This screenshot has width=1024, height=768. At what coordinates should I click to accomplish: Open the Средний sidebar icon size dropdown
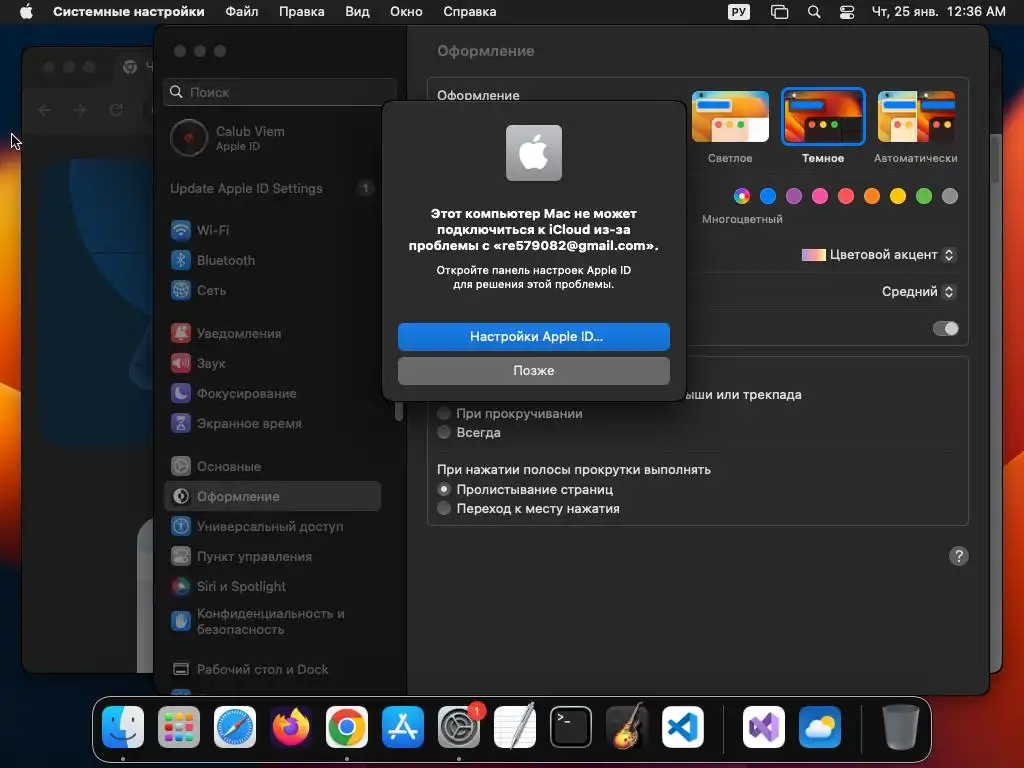919,291
